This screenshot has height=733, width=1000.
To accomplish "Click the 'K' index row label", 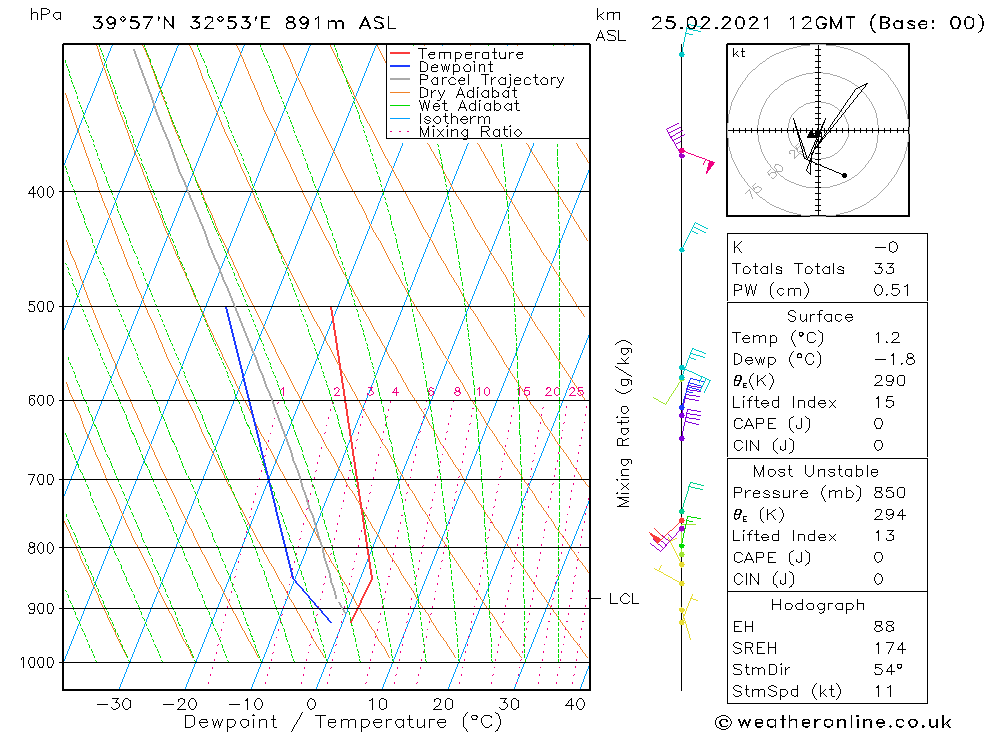I will coord(738,248).
